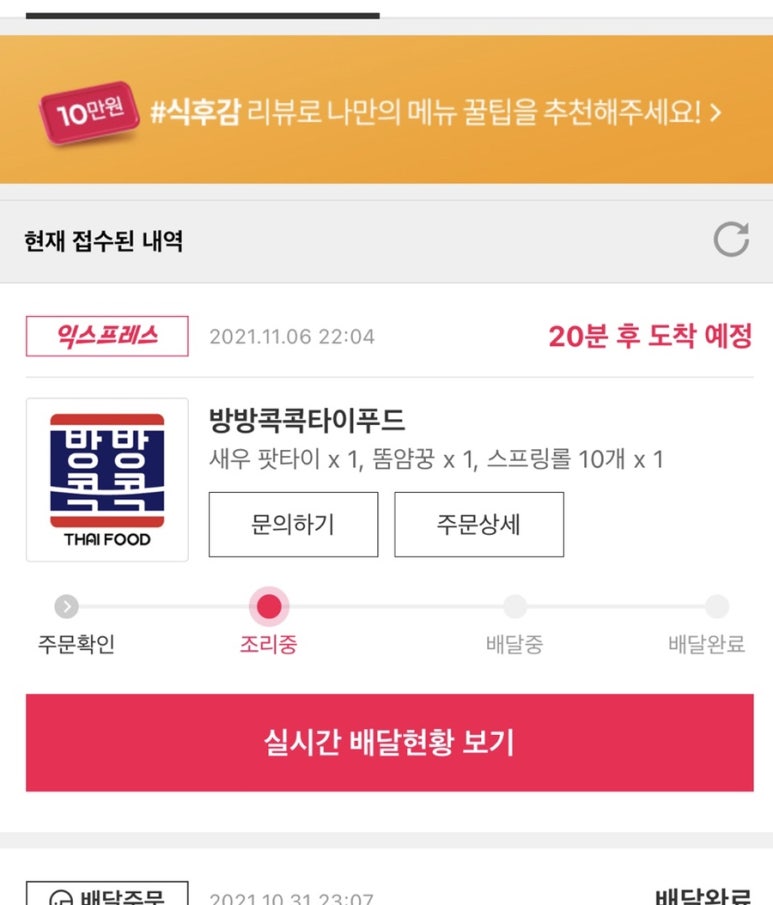This screenshot has width=773, height=905.
Task: Select the 20분 후 도착 예정 status text
Action: pos(650,336)
